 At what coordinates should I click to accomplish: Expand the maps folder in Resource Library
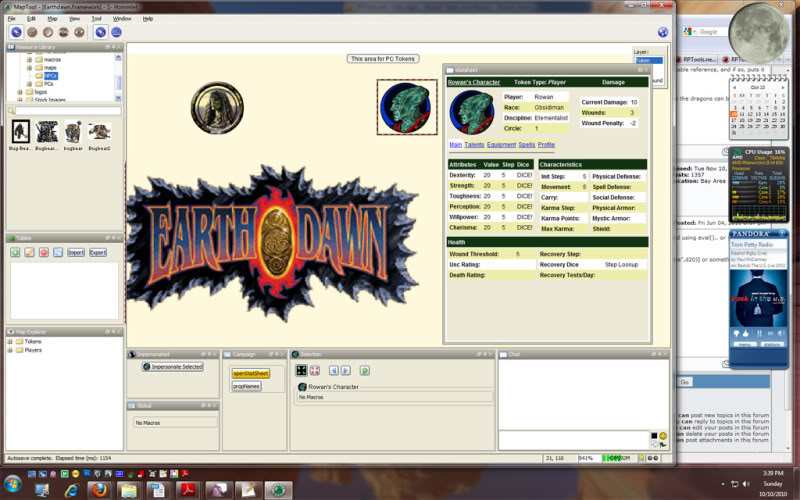click(x=30, y=67)
